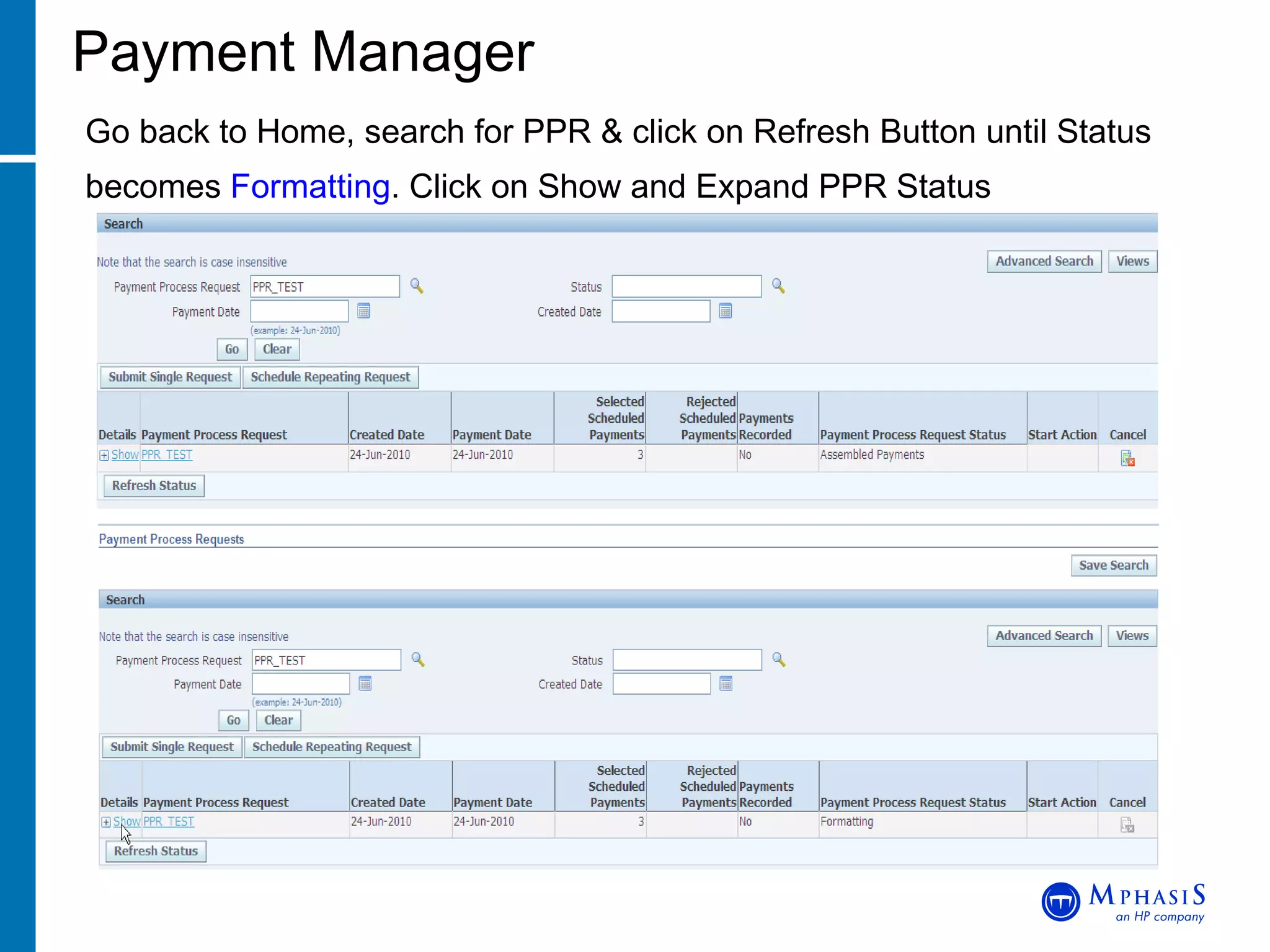Open Payment Process Request lookup in lower search
Image resolution: width=1270 pixels, height=952 pixels.
point(418,659)
